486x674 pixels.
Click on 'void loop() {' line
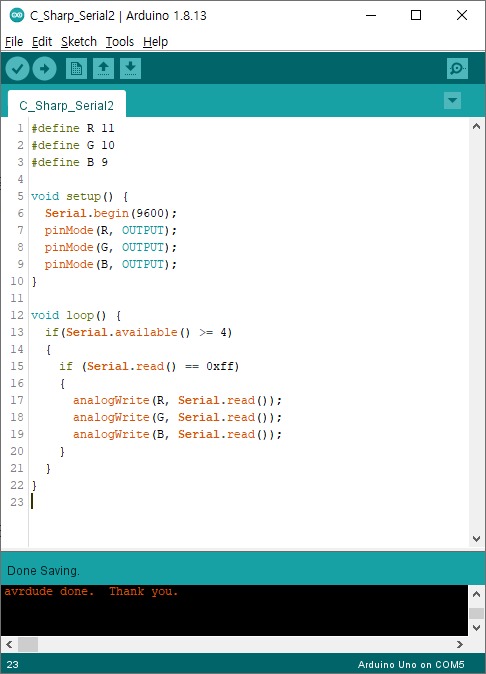(x=76, y=316)
